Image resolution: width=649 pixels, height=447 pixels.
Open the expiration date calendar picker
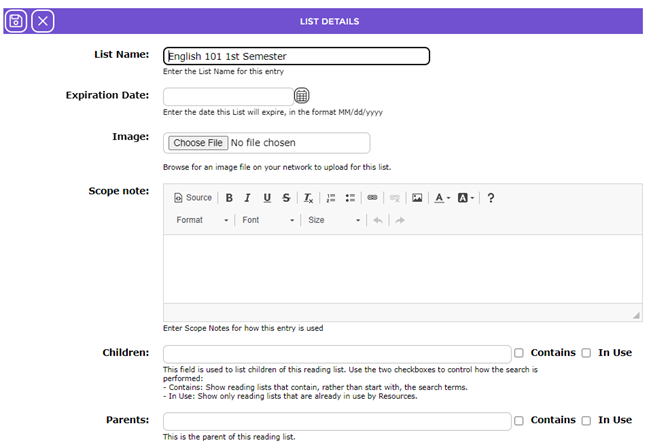301,96
